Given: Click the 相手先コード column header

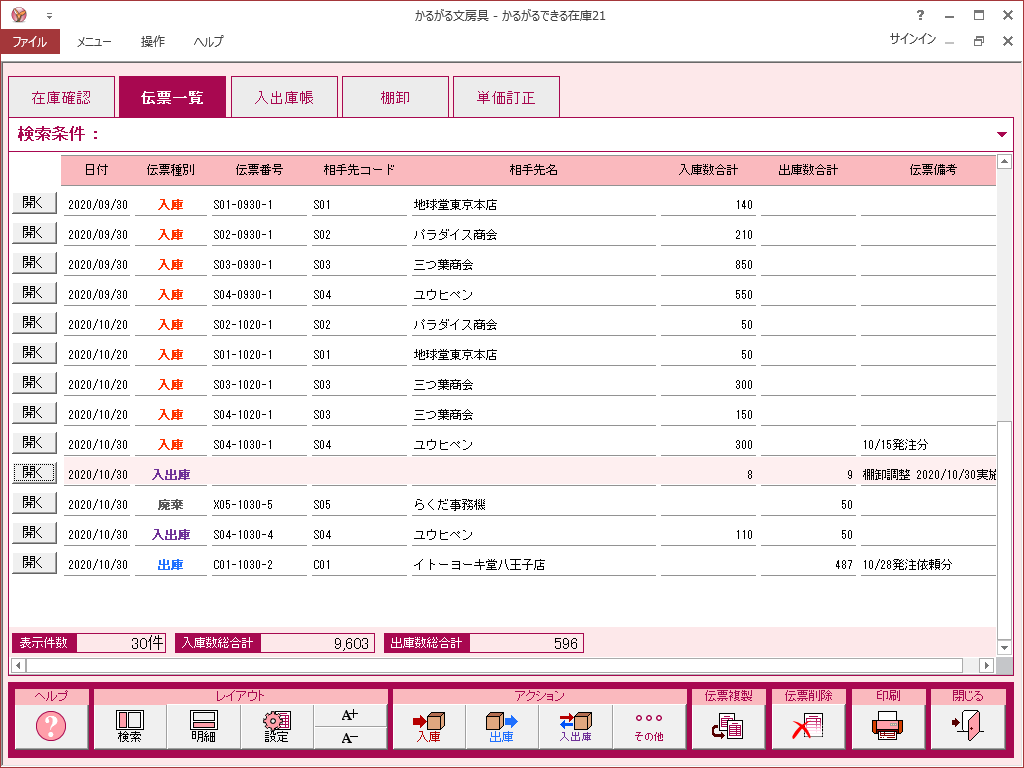Looking at the screenshot, I should coord(359,170).
